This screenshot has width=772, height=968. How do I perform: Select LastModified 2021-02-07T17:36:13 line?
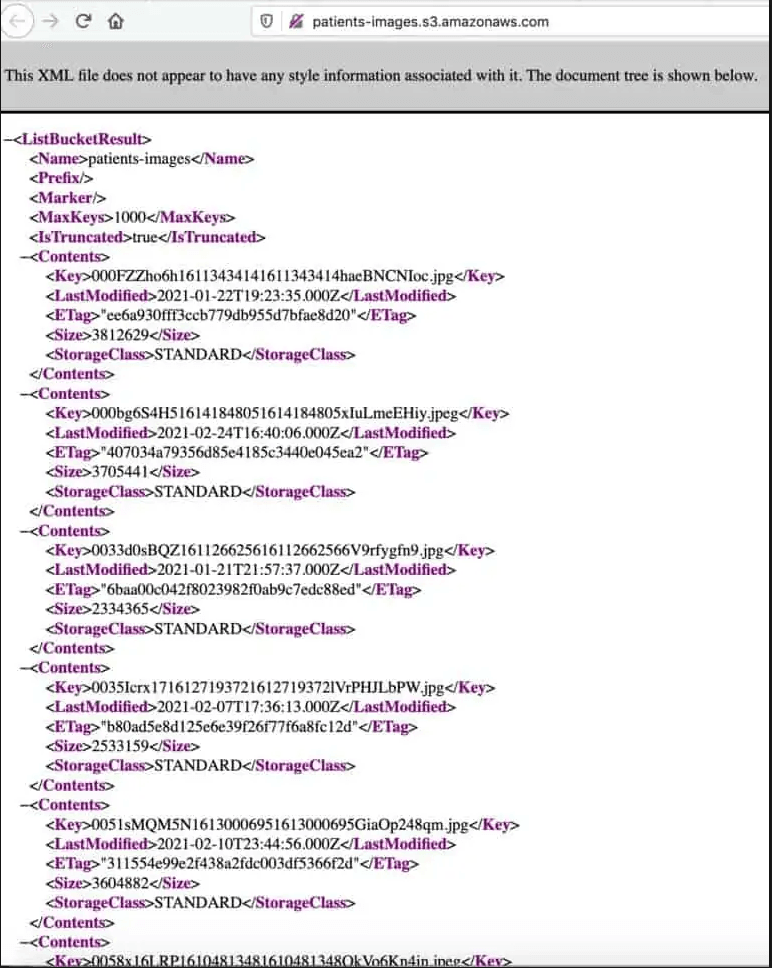[x=251, y=706]
